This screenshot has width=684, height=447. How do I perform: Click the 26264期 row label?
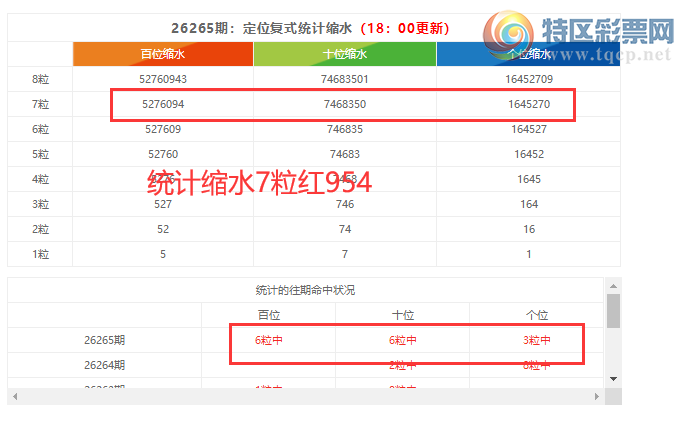[105, 365]
